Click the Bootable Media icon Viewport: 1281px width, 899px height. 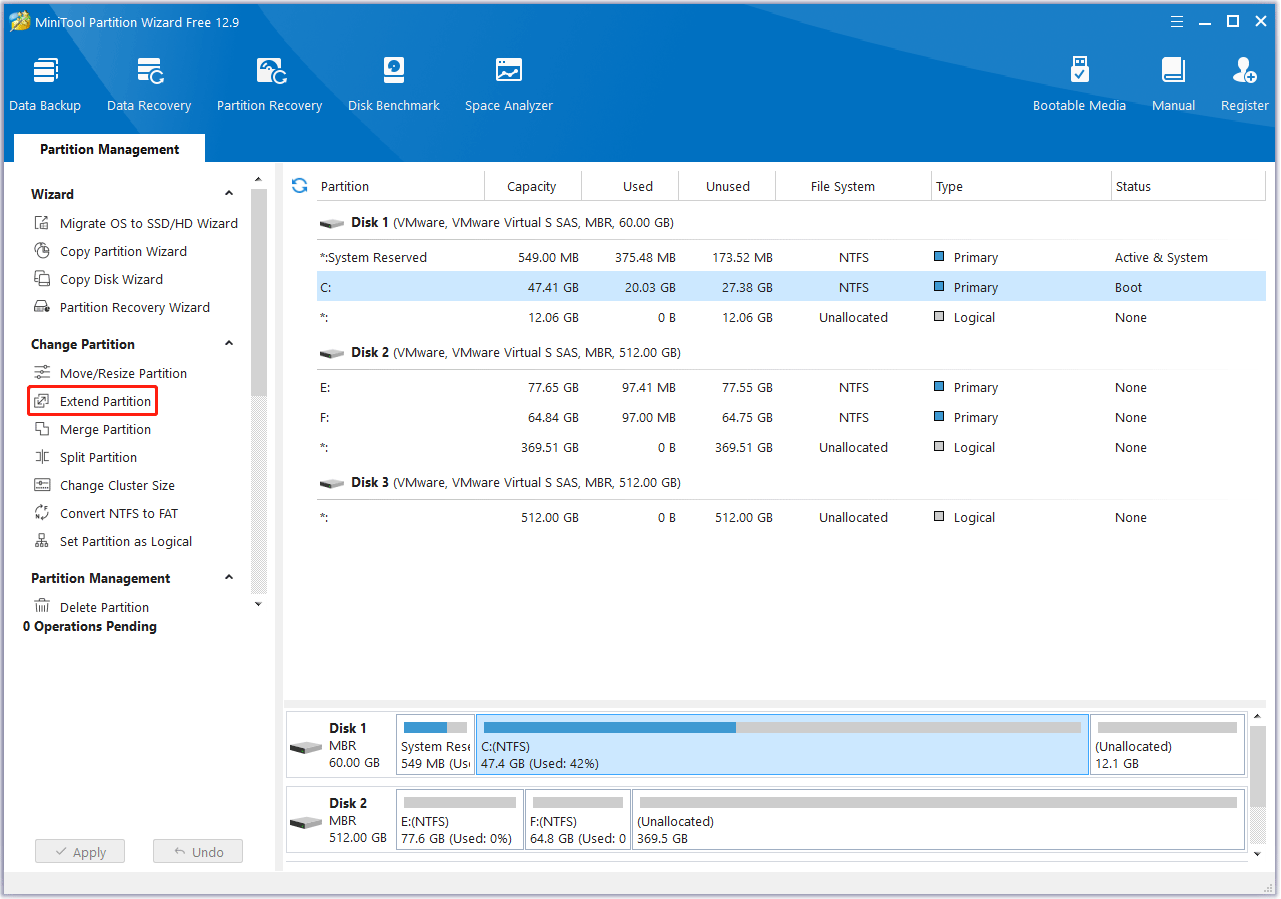tap(1079, 84)
